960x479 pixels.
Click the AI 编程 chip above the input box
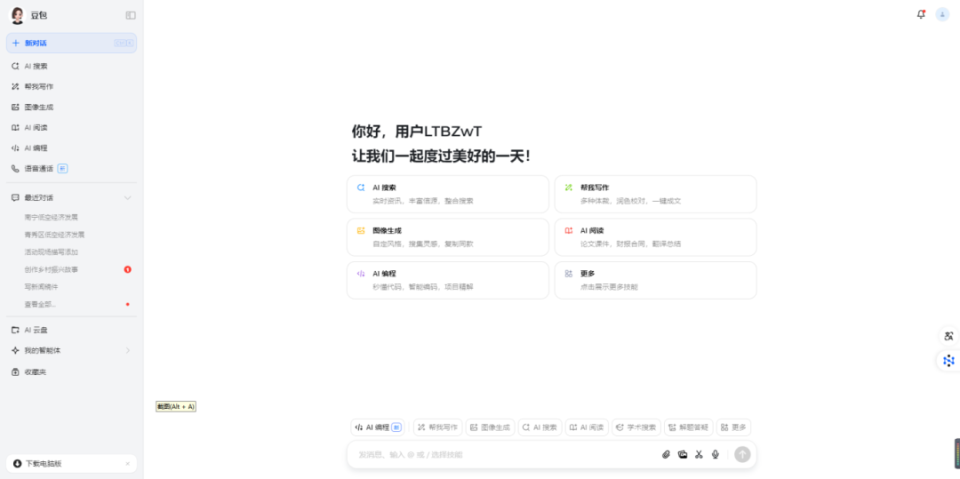[378, 428]
